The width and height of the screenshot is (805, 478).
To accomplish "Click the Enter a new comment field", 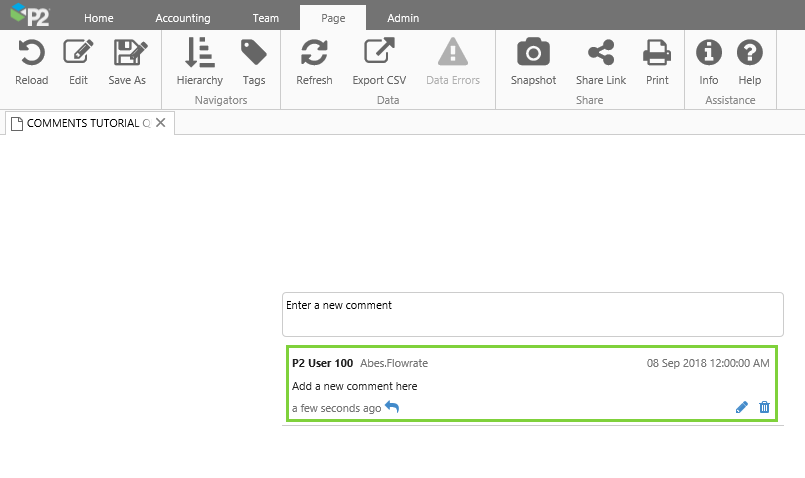I will [532, 314].
